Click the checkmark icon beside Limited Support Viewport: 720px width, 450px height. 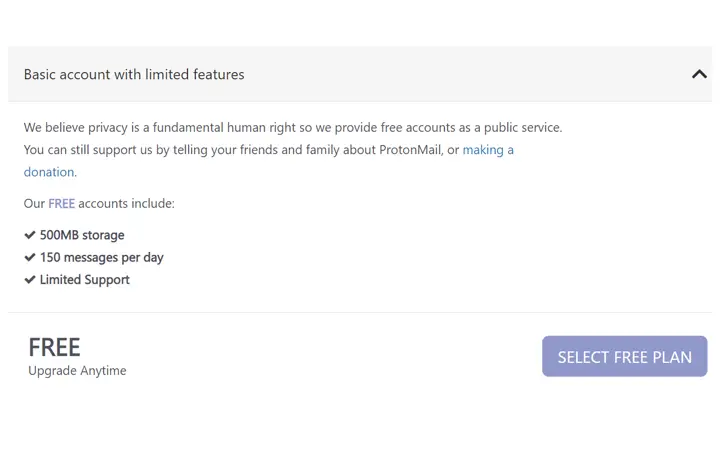(30, 279)
